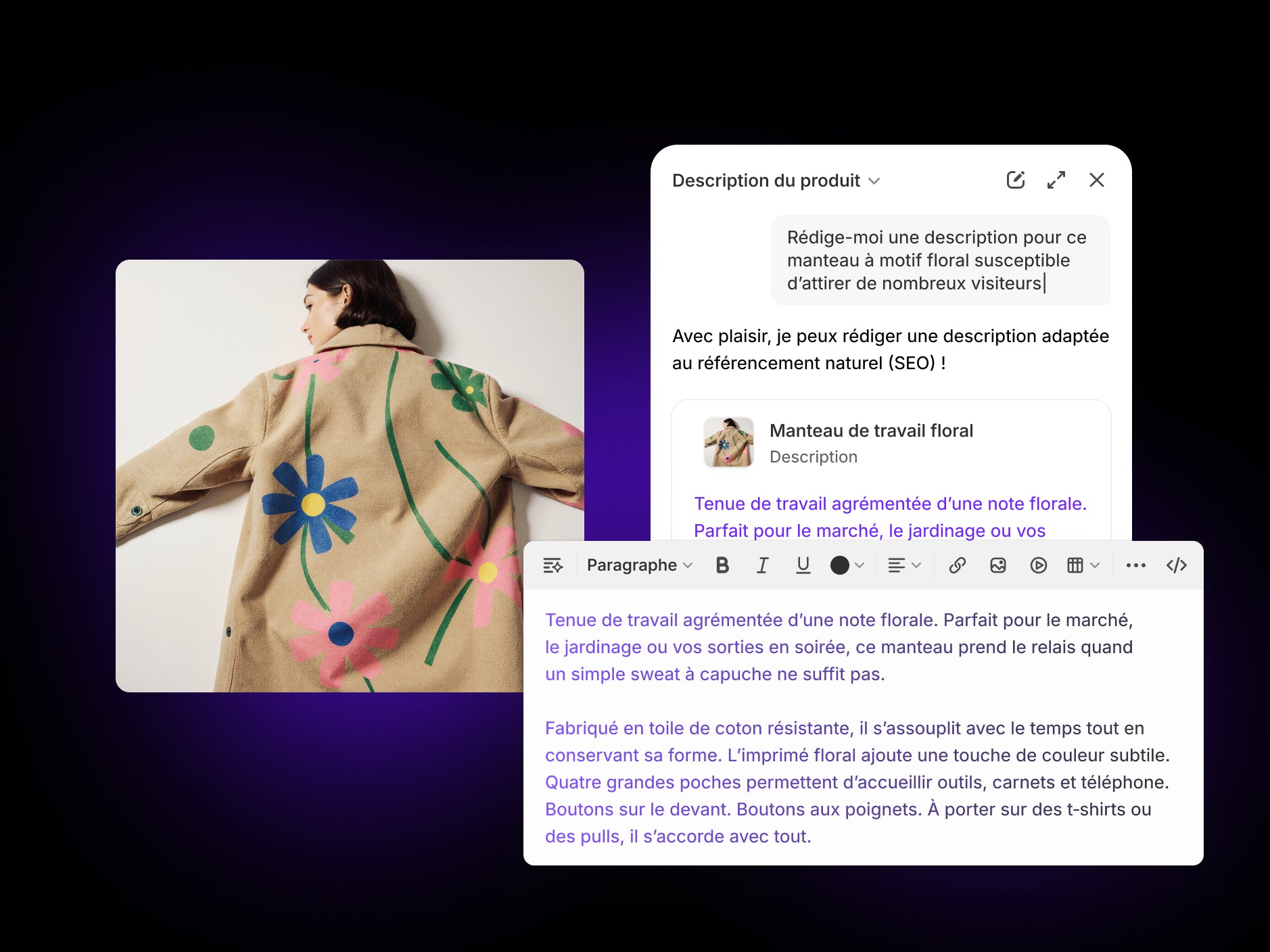Click editor paragraph starting 'Fabriqué en toile'

(x=857, y=782)
